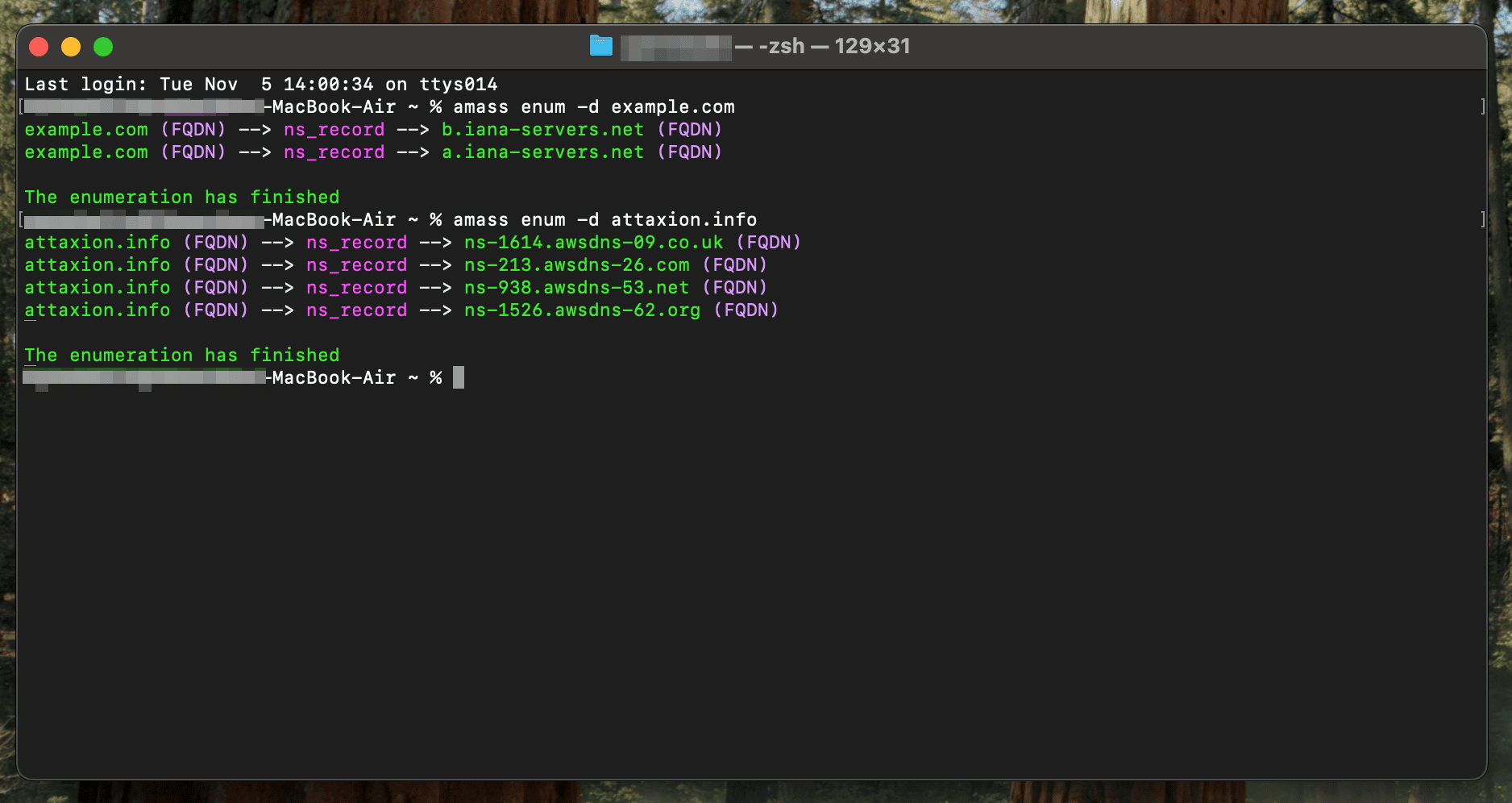Click on ns-938.awsdns-53.net nameserver
1512x803 pixels.
point(576,288)
